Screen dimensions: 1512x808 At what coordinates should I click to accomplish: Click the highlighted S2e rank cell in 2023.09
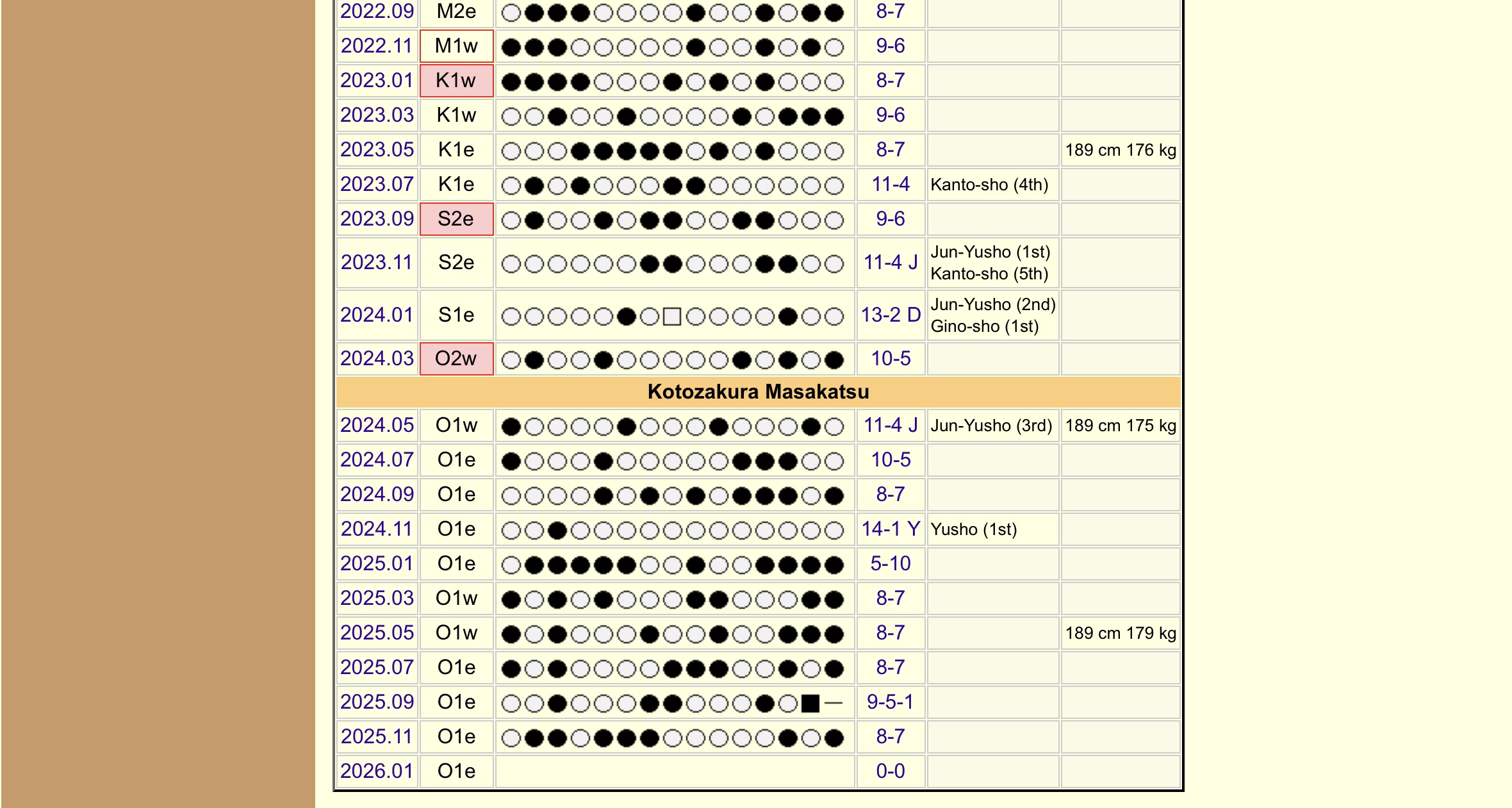click(456, 219)
